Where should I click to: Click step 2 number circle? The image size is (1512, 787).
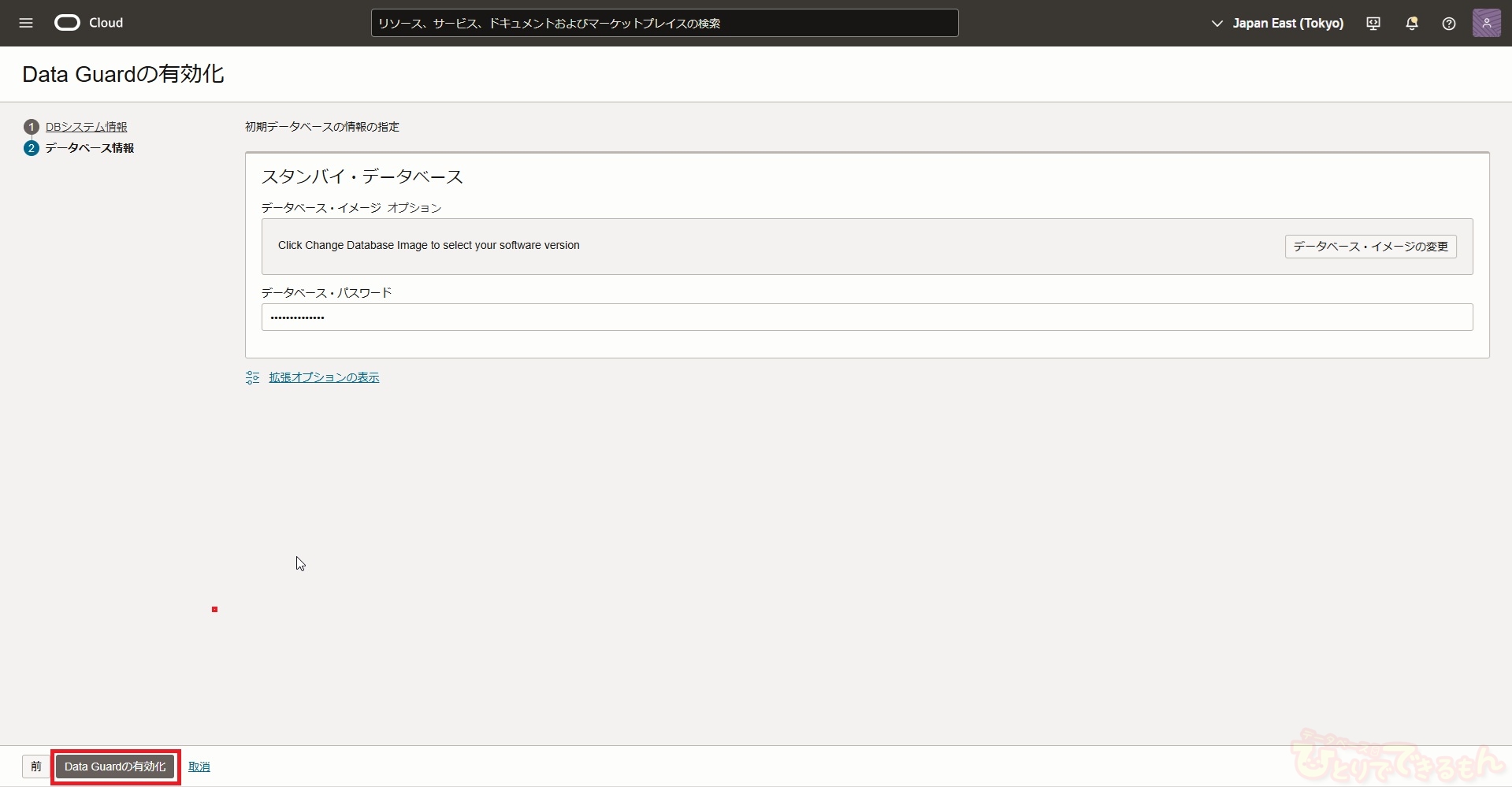click(x=32, y=148)
